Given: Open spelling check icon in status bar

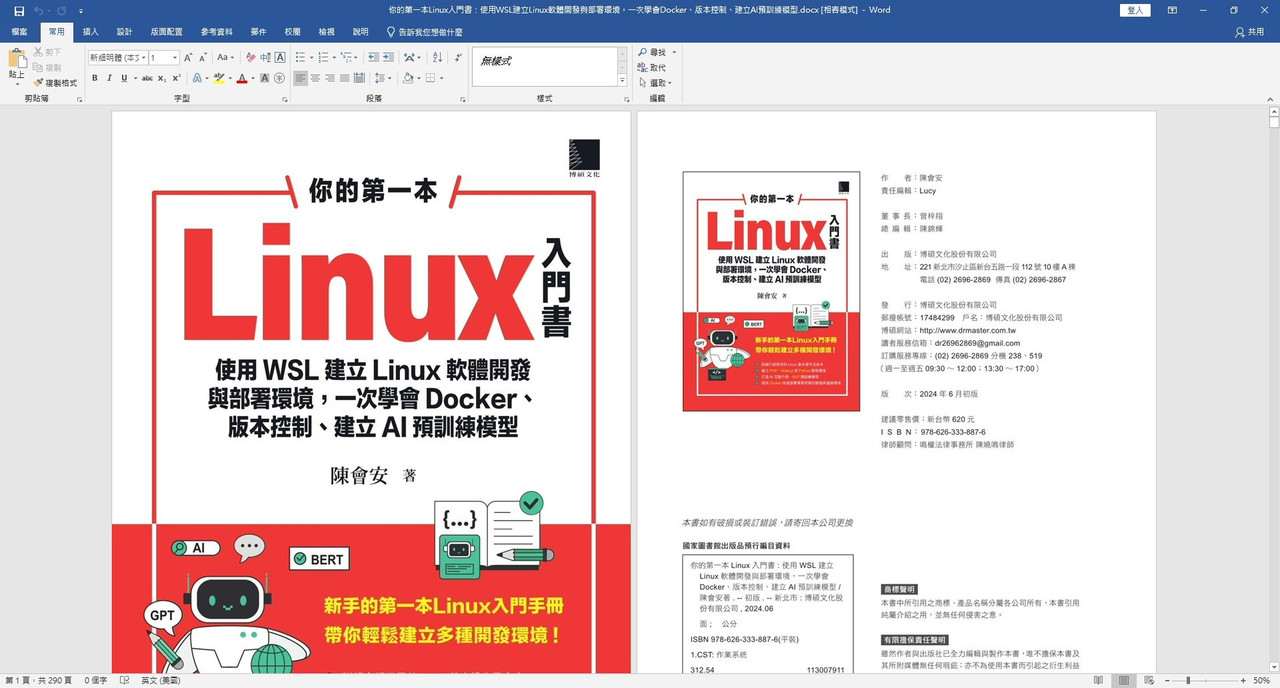Looking at the screenshot, I should point(125,680).
